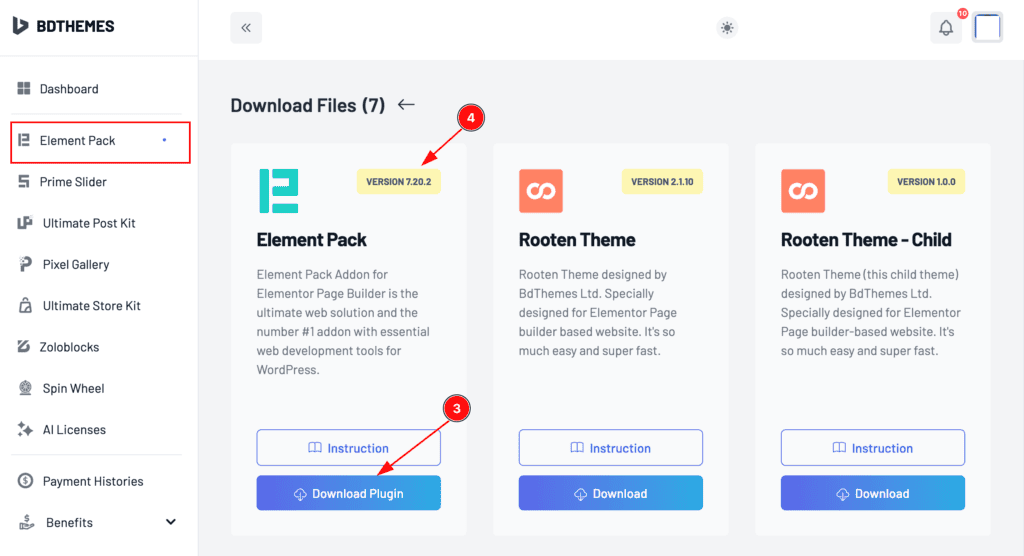The height and width of the screenshot is (556, 1024).
Task: Click the Ultimate Post Kit icon
Action: 25,223
